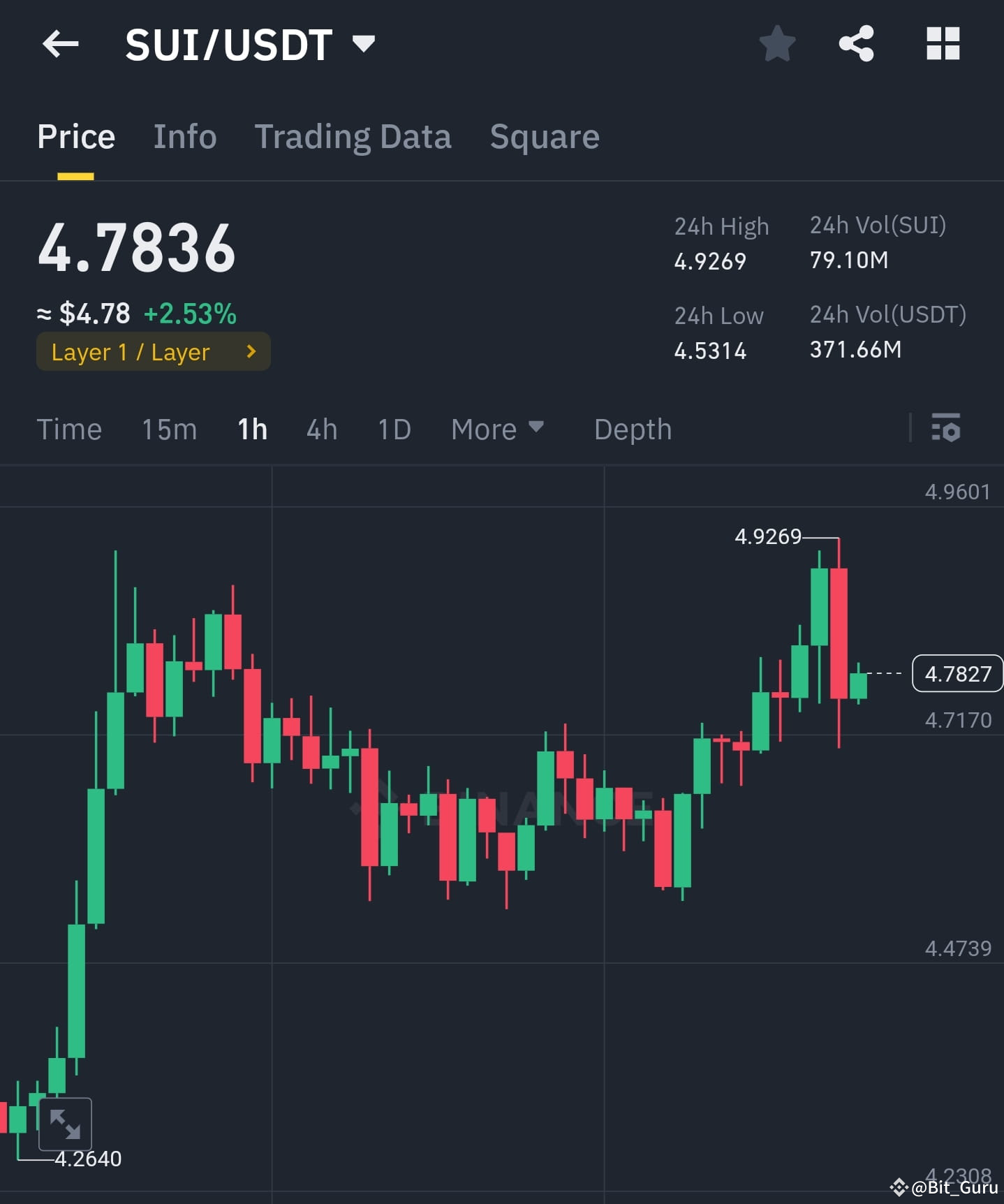1004x1204 pixels.
Task: Navigate back using the arrow icon
Action: pos(61,43)
